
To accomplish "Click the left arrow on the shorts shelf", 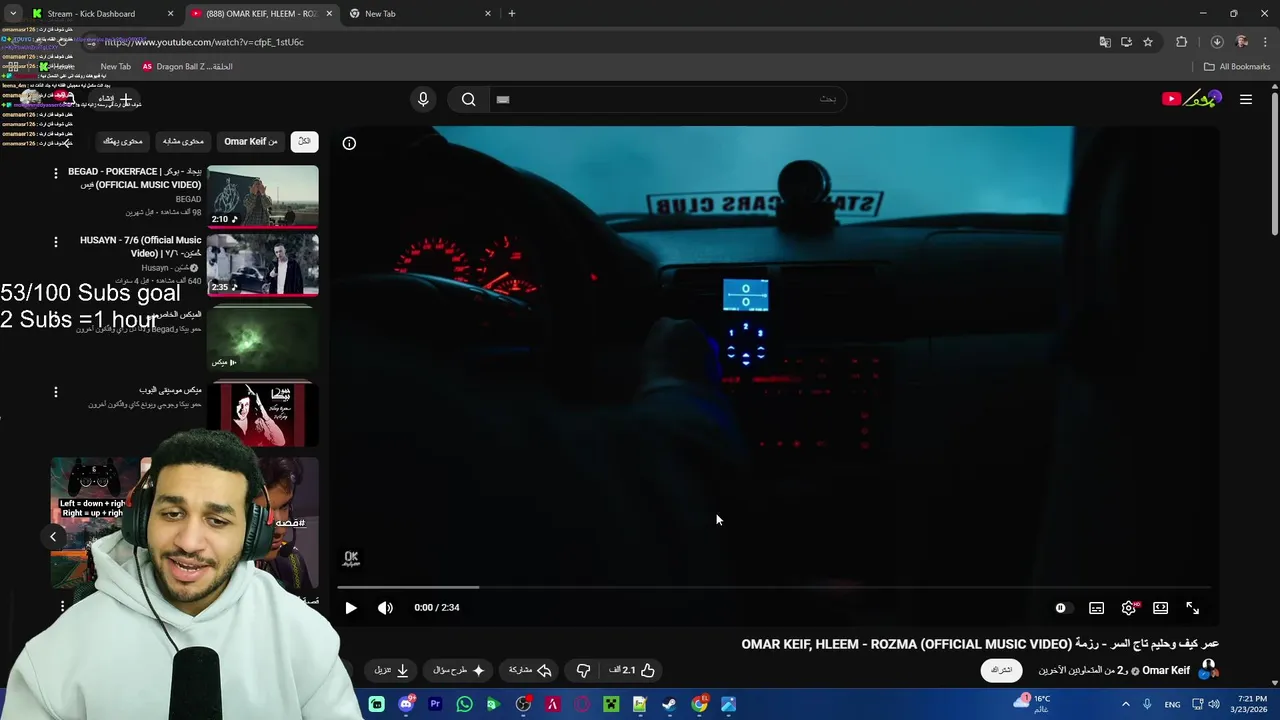I will pyautogui.click(x=54, y=537).
